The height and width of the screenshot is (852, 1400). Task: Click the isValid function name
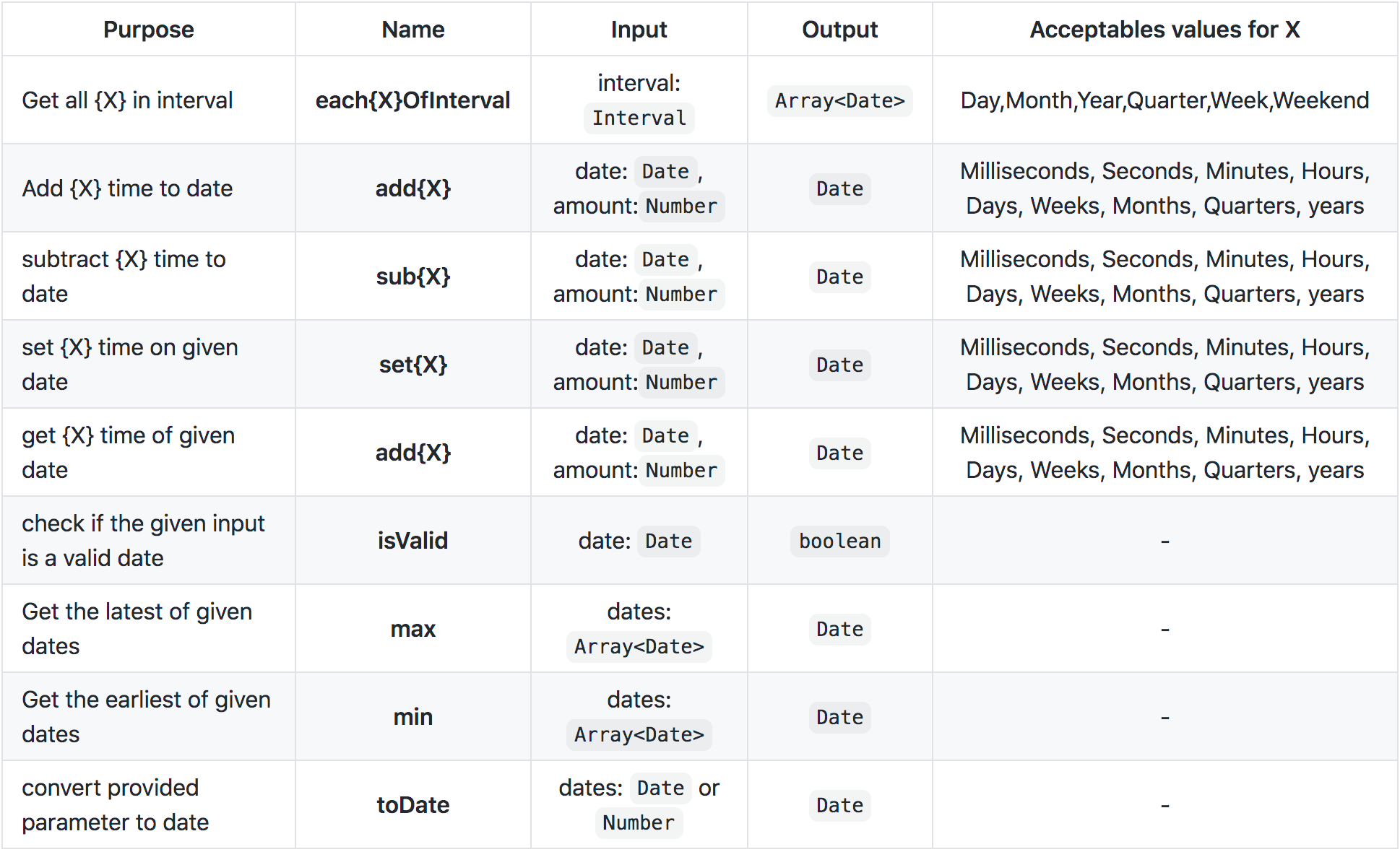pos(412,541)
